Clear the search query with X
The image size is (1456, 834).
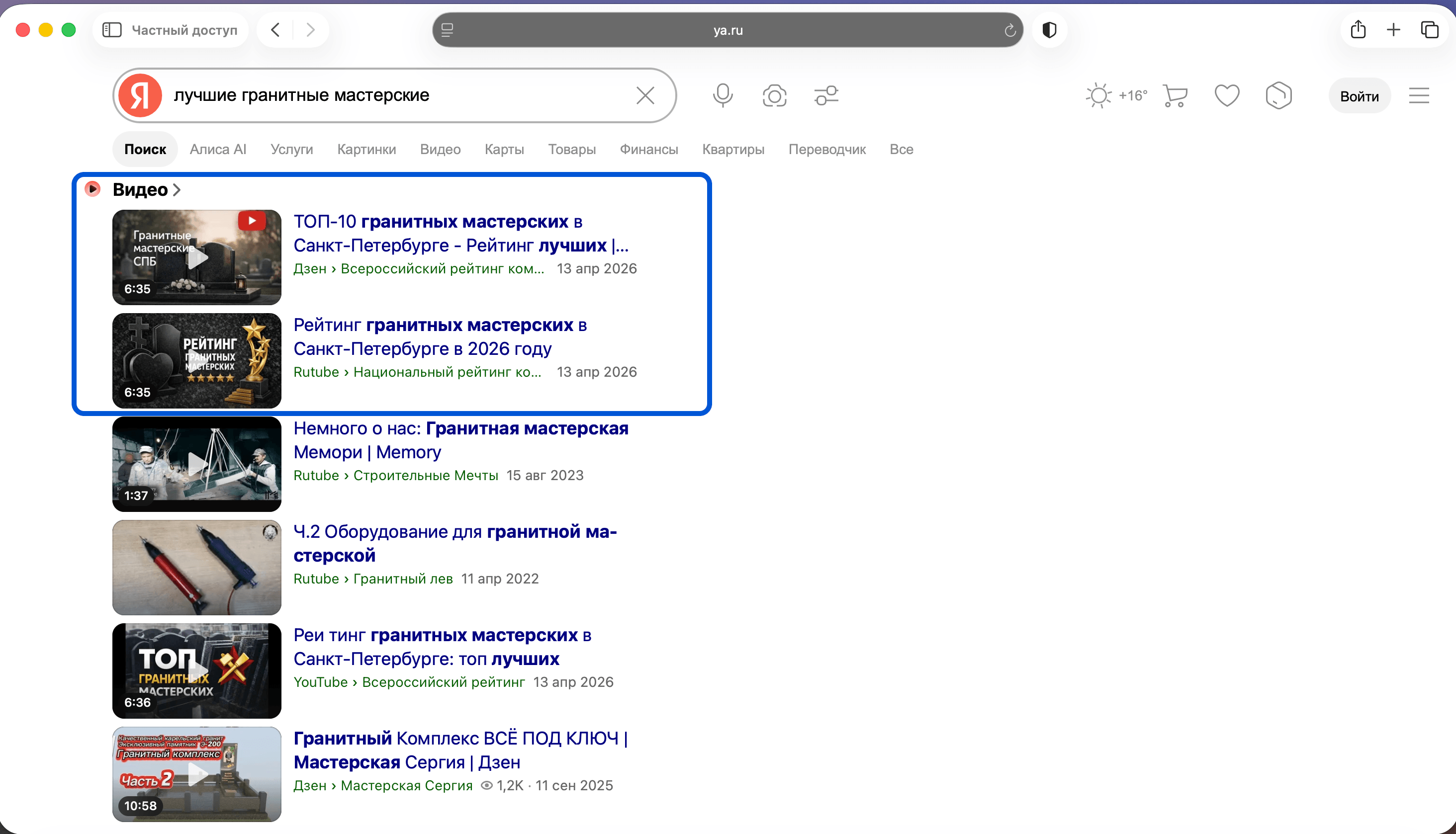click(x=645, y=95)
